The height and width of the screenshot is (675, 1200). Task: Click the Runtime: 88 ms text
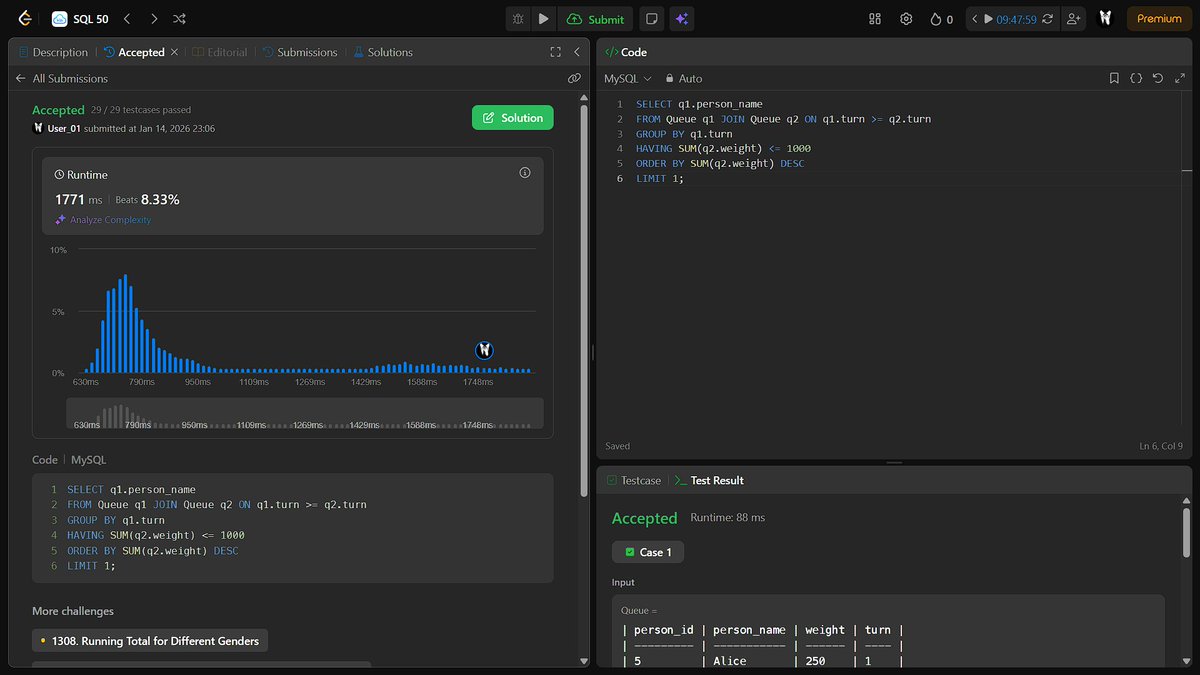[727, 518]
